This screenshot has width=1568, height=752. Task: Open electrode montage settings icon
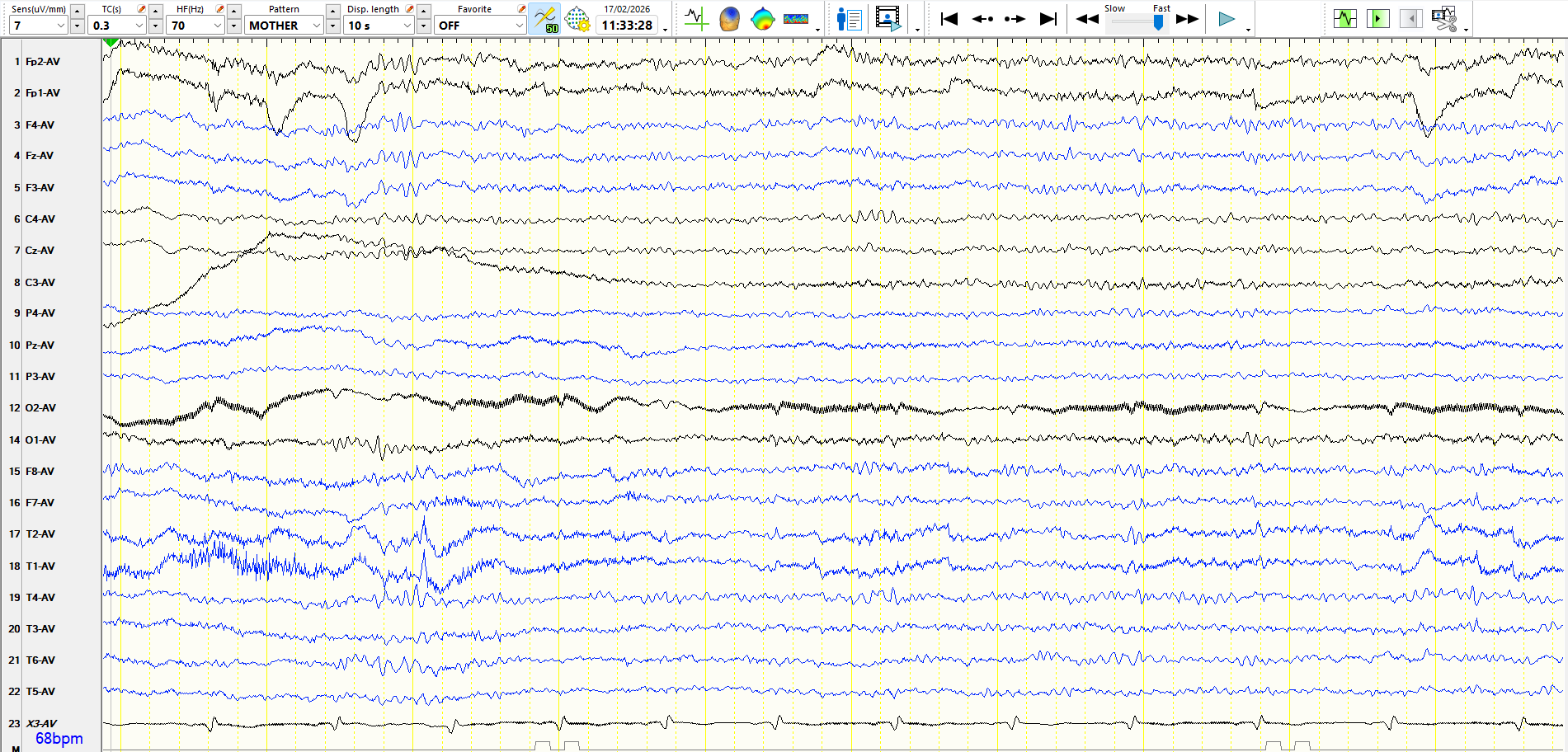577,18
